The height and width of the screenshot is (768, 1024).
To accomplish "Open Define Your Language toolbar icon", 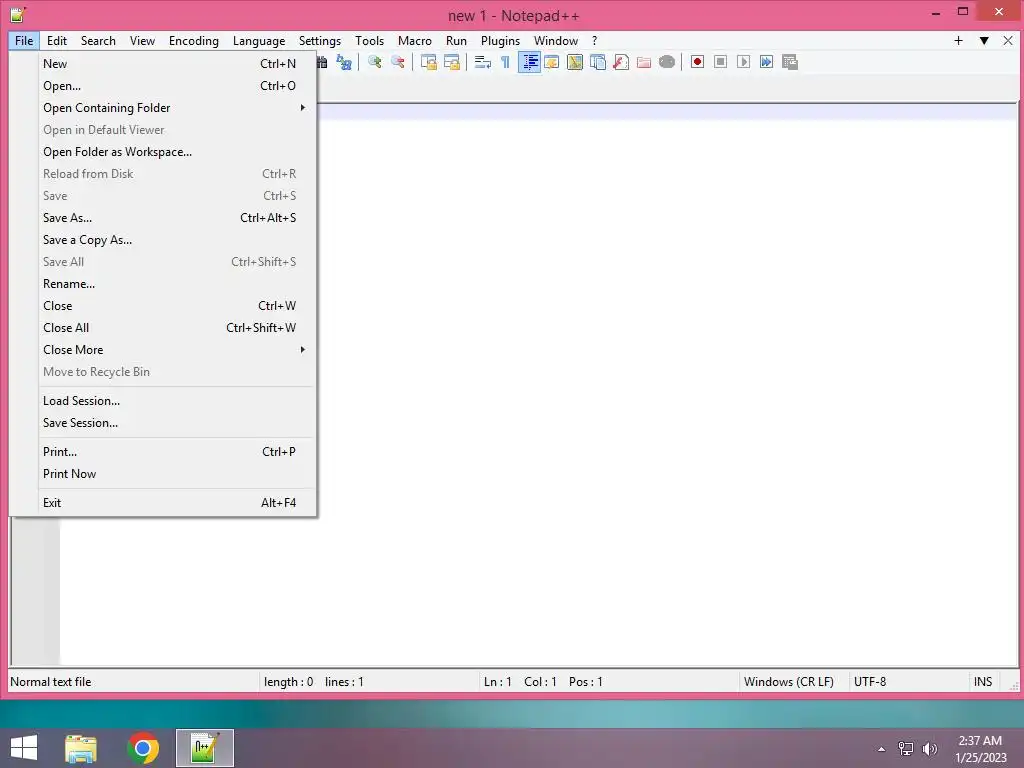I will (552, 62).
